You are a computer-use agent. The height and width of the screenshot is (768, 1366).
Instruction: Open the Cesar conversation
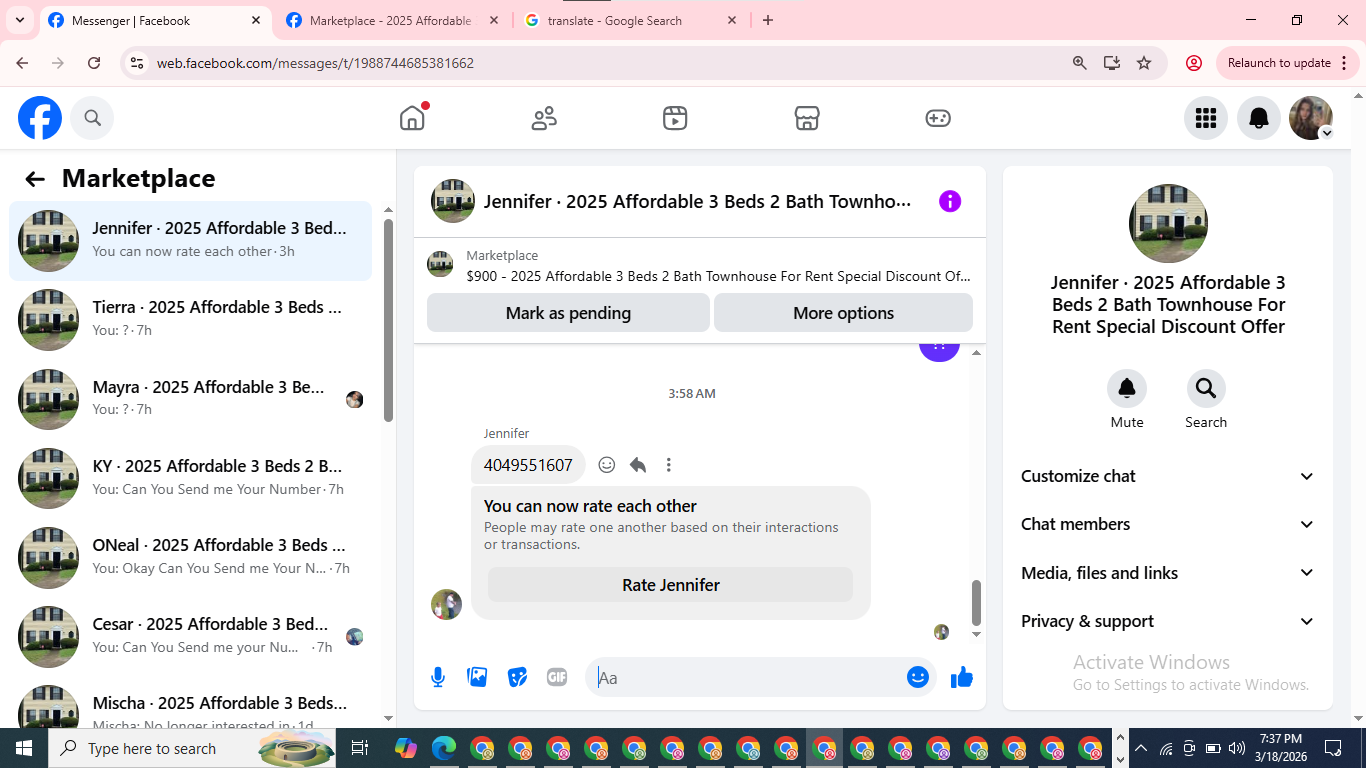[190, 636]
